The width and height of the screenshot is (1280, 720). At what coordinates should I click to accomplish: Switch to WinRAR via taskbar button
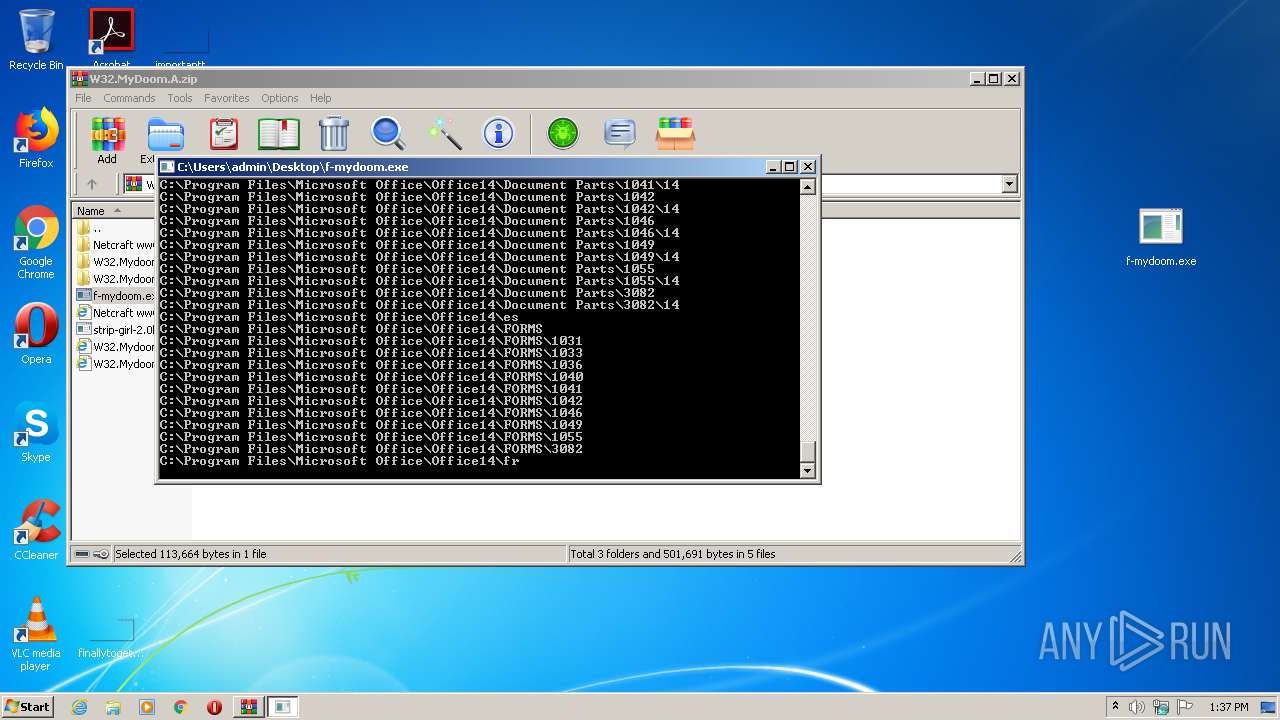249,707
